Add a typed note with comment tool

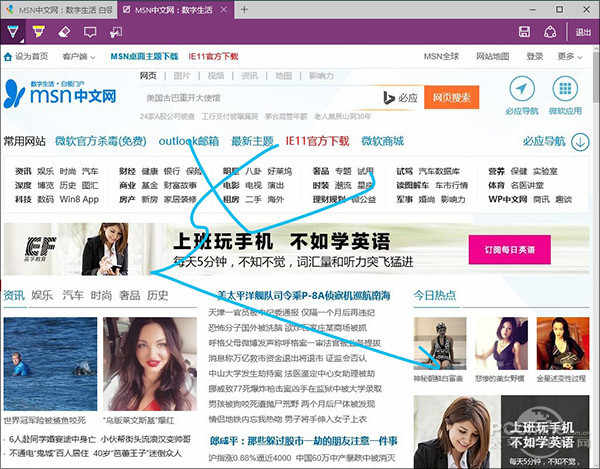point(90,31)
